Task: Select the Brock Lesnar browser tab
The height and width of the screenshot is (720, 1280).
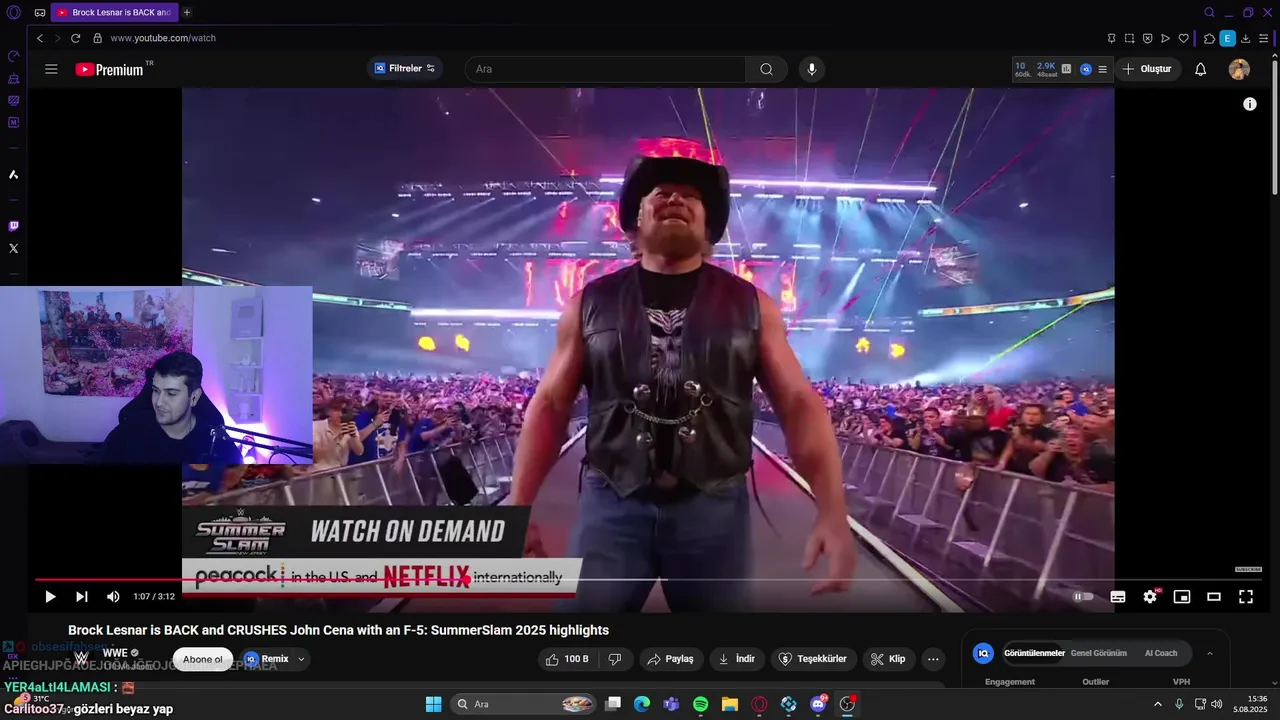Action: (114, 12)
